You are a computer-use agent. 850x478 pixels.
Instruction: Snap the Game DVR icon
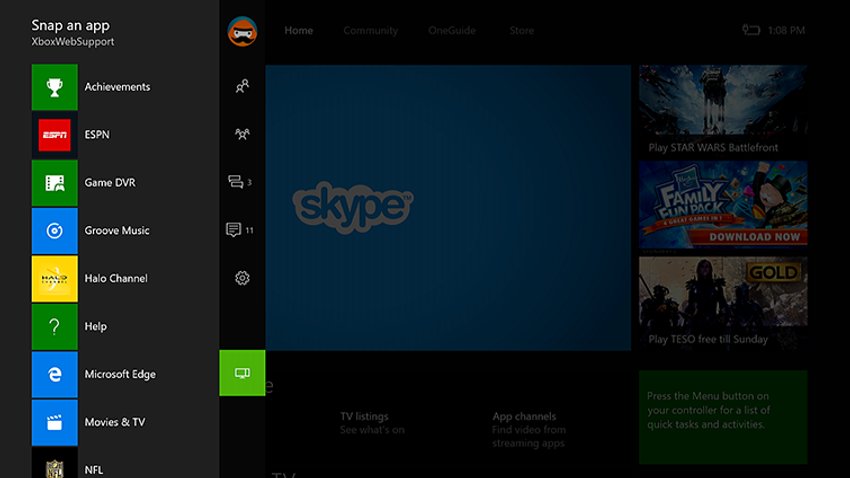click(x=54, y=183)
